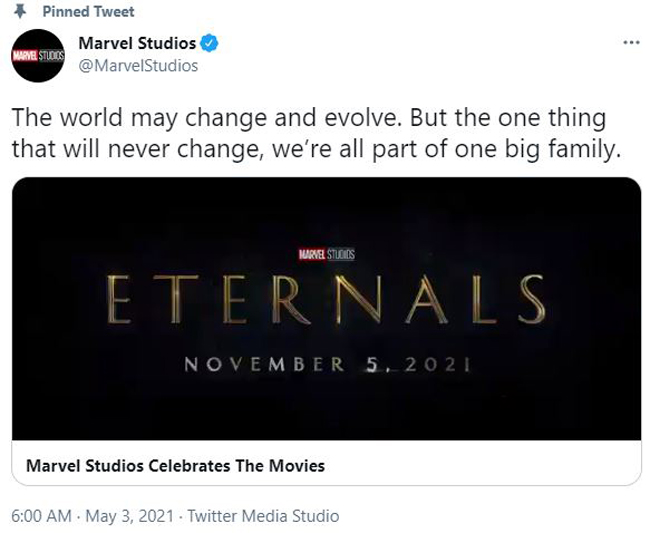
Task: Select the Pinned Tweet label
Action: pos(88,12)
